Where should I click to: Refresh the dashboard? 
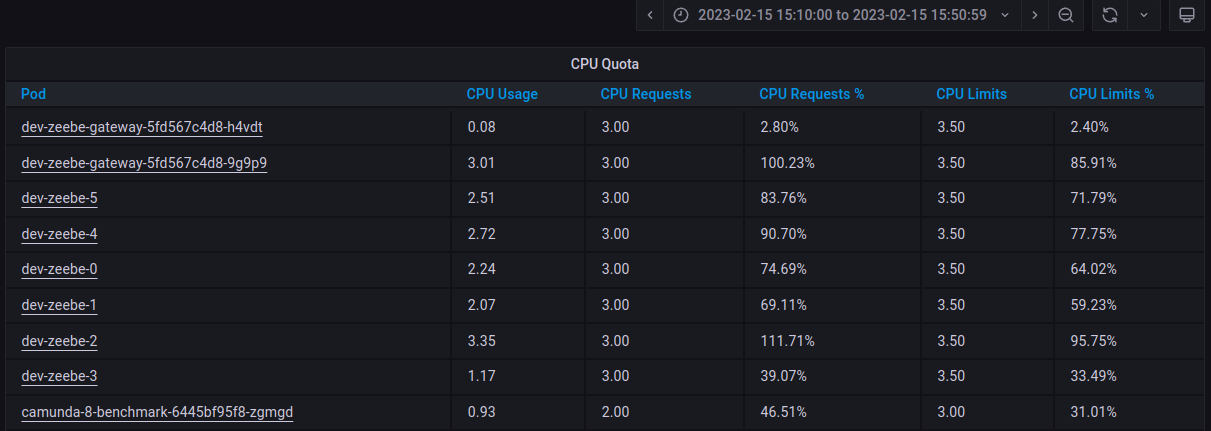[1109, 15]
